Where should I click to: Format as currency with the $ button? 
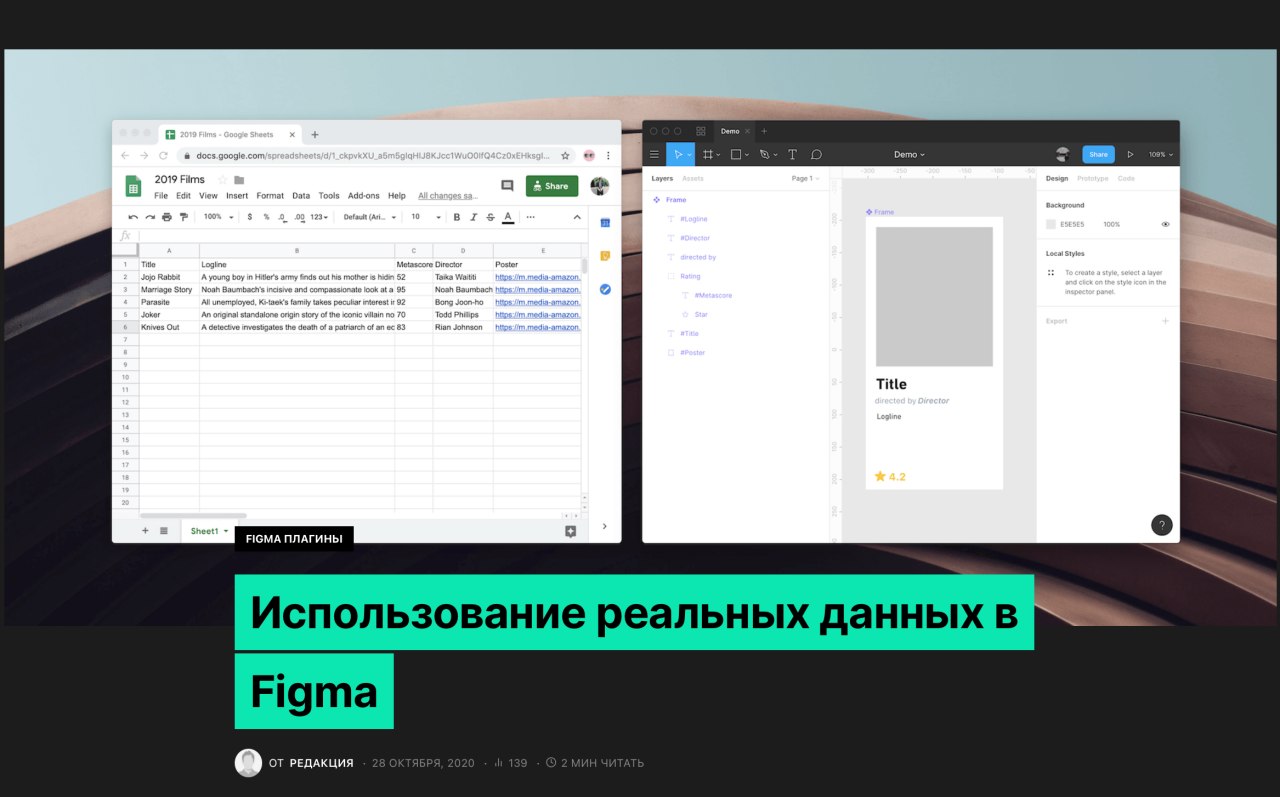pyautogui.click(x=249, y=217)
